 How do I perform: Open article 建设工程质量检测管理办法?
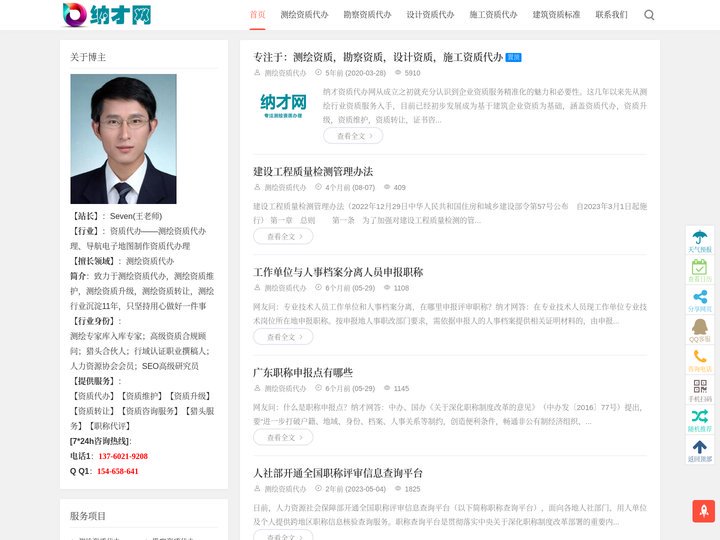313,172
